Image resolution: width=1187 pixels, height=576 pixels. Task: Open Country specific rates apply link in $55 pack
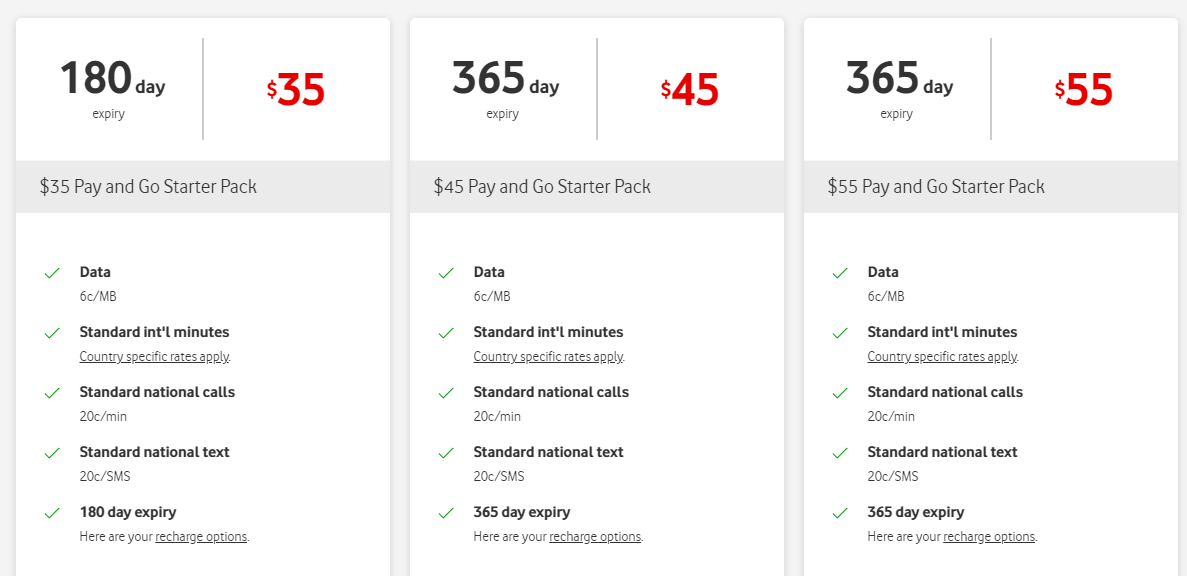click(942, 356)
